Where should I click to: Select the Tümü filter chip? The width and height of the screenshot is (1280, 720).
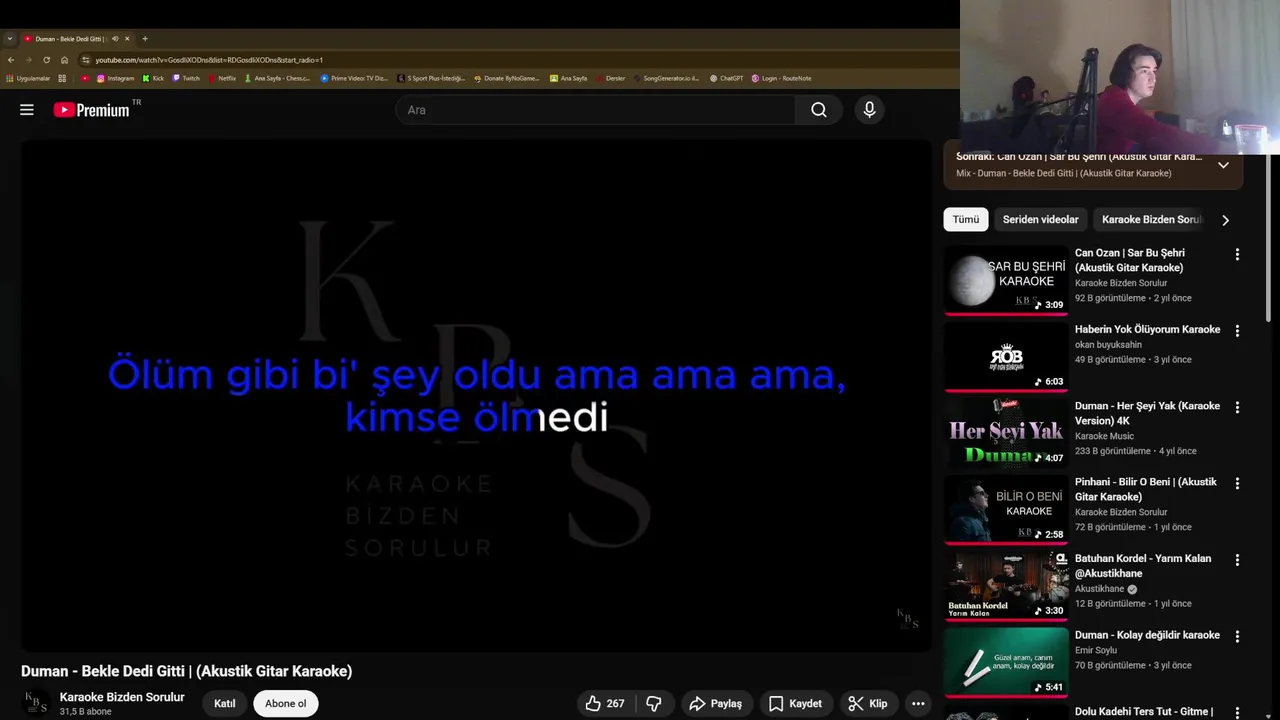966,220
